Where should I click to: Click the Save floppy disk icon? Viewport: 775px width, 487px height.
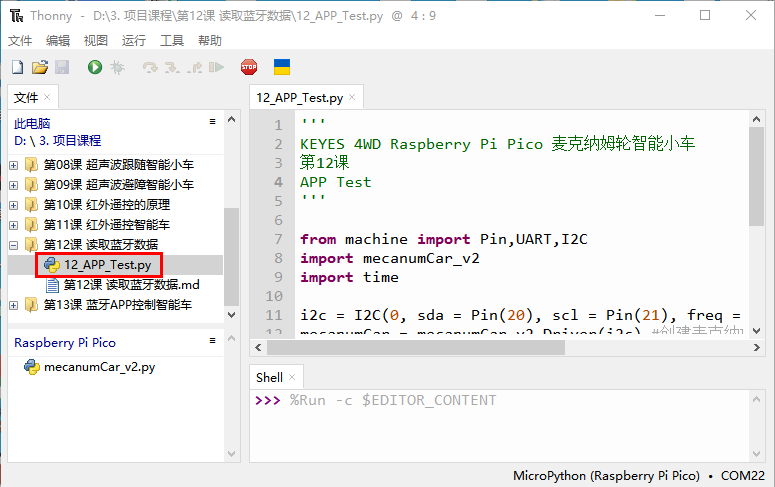click(62, 67)
